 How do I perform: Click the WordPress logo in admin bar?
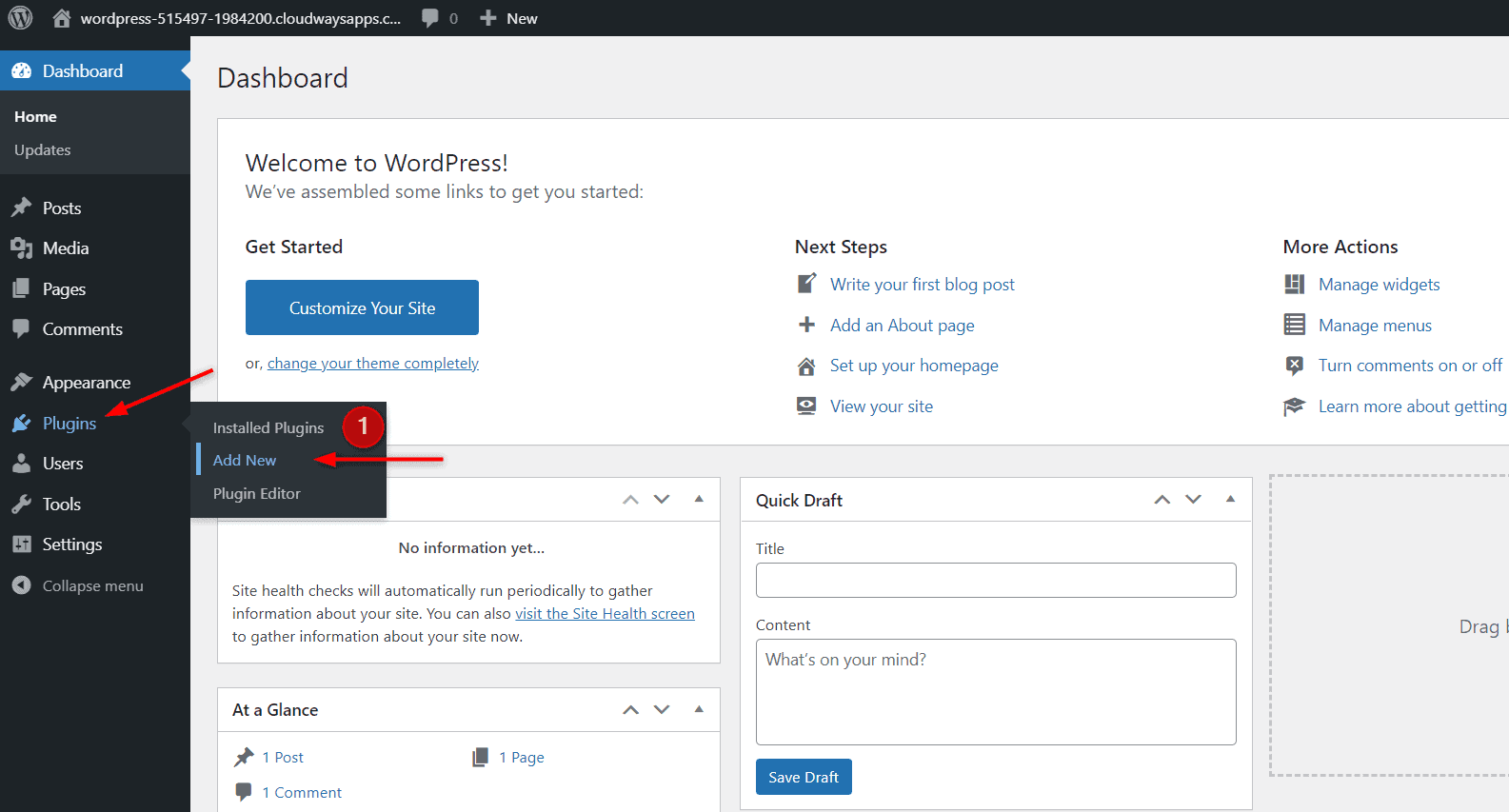pos(20,18)
